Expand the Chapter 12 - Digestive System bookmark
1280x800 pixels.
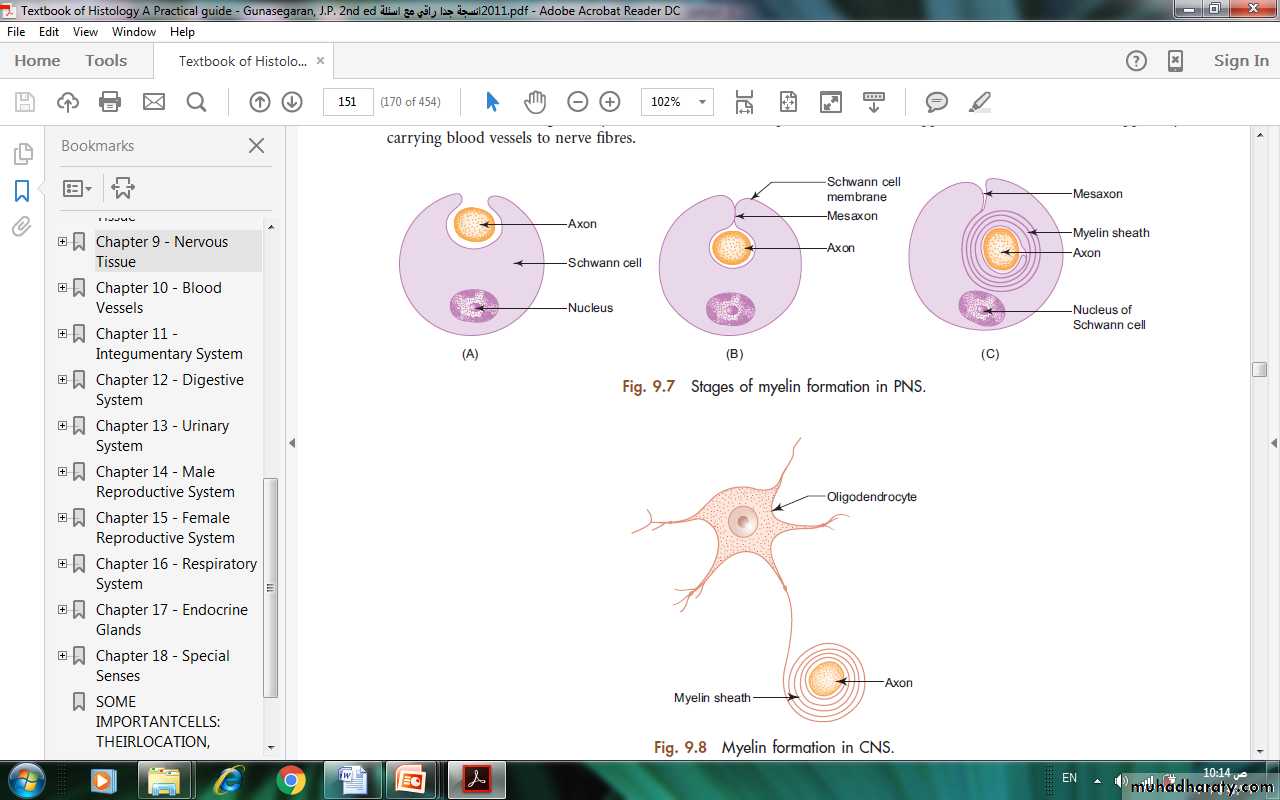tap(63, 380)
